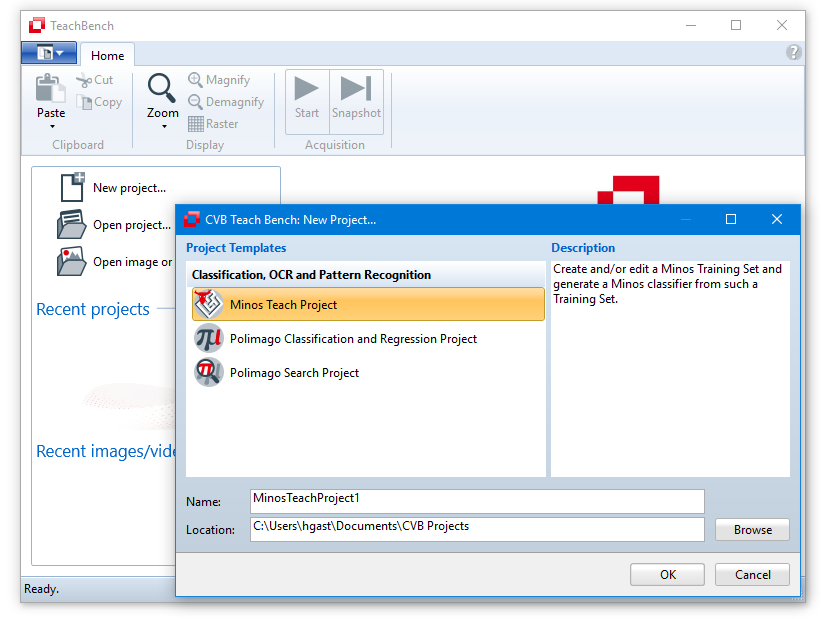
Task: Click the Open image or video icon
Action: click(x=72, y=261)
